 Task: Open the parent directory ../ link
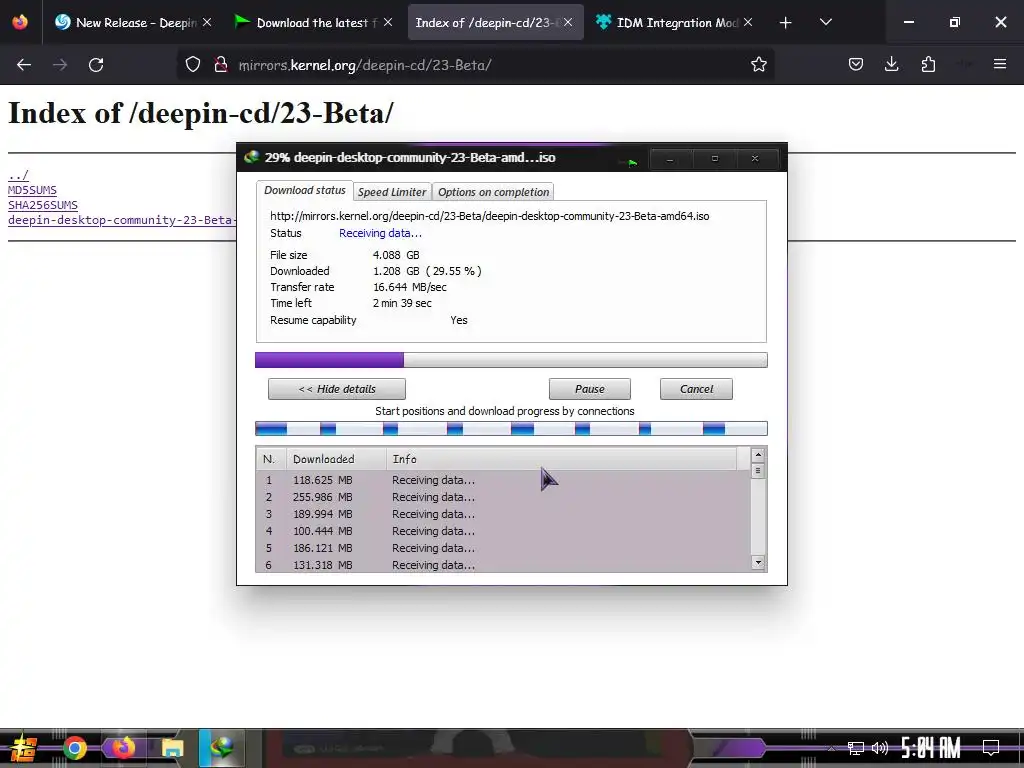pos(18,175)
